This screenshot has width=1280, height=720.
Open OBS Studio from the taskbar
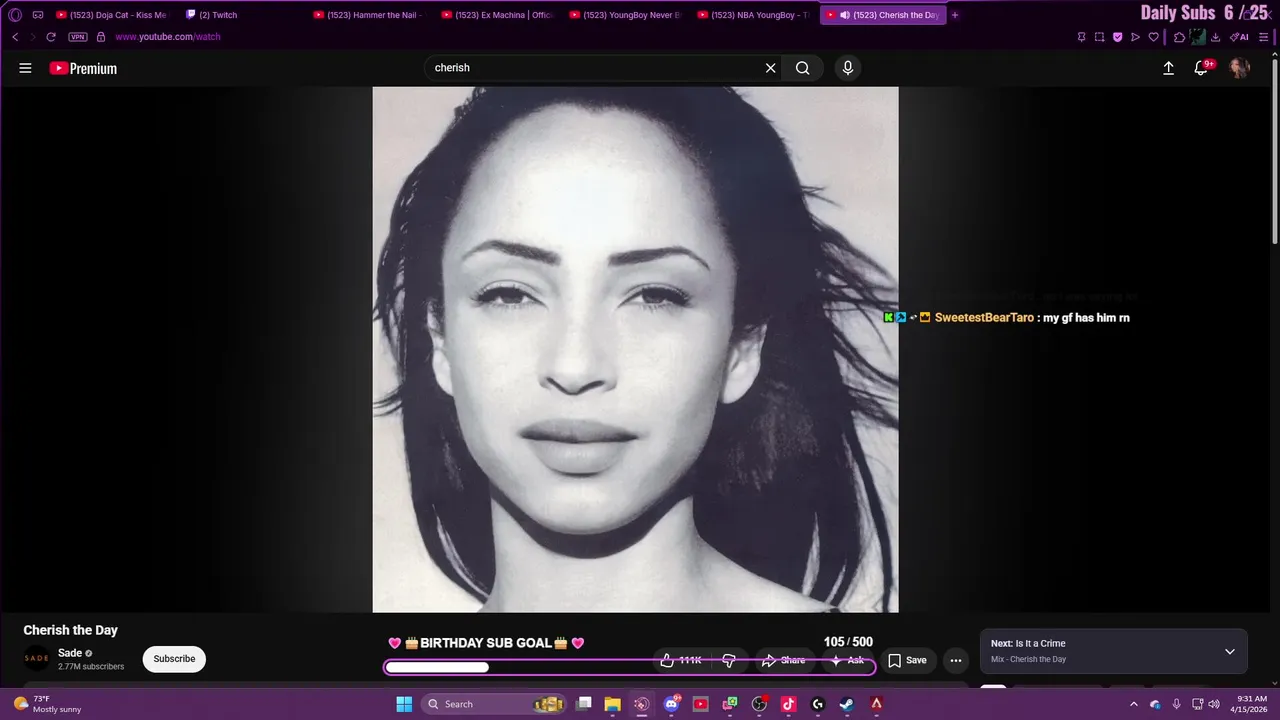[x=759, y=704]
